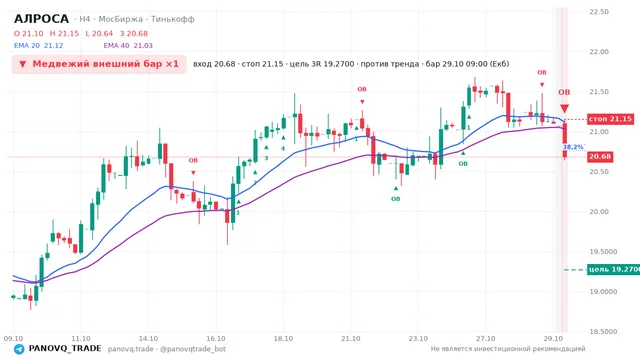Click the large red OB triangle above latest candle
Viewport: 640px width, 360px height.
(564, 108)
